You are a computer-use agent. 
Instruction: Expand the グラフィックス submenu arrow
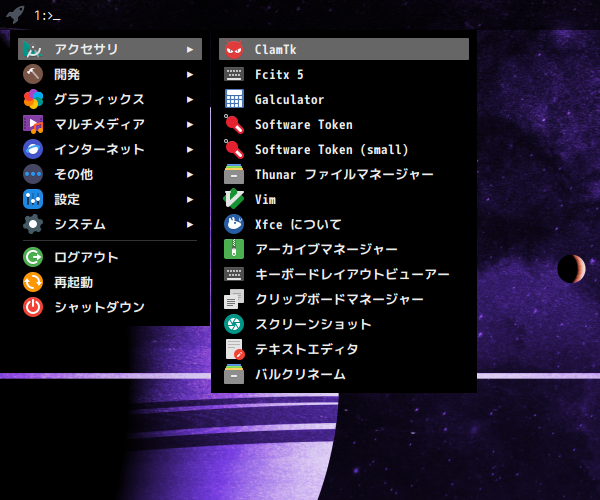[190, 99]
